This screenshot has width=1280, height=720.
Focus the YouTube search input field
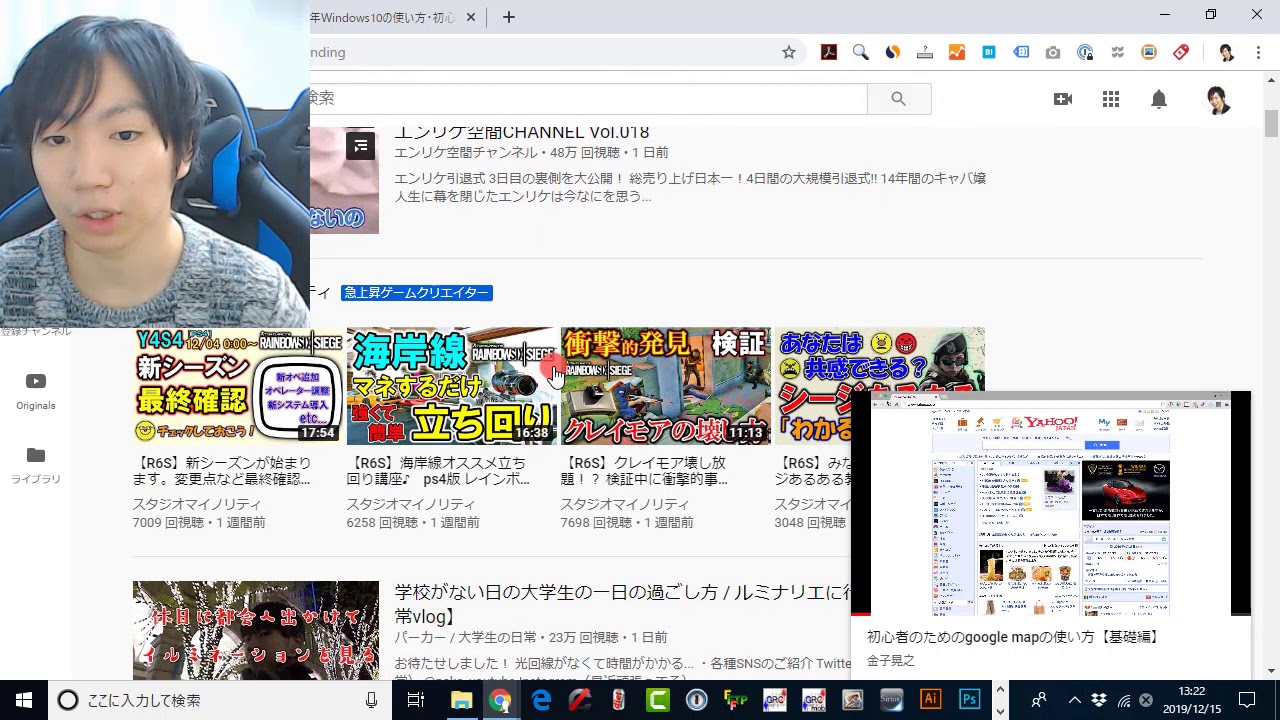(x=588, y=98)
